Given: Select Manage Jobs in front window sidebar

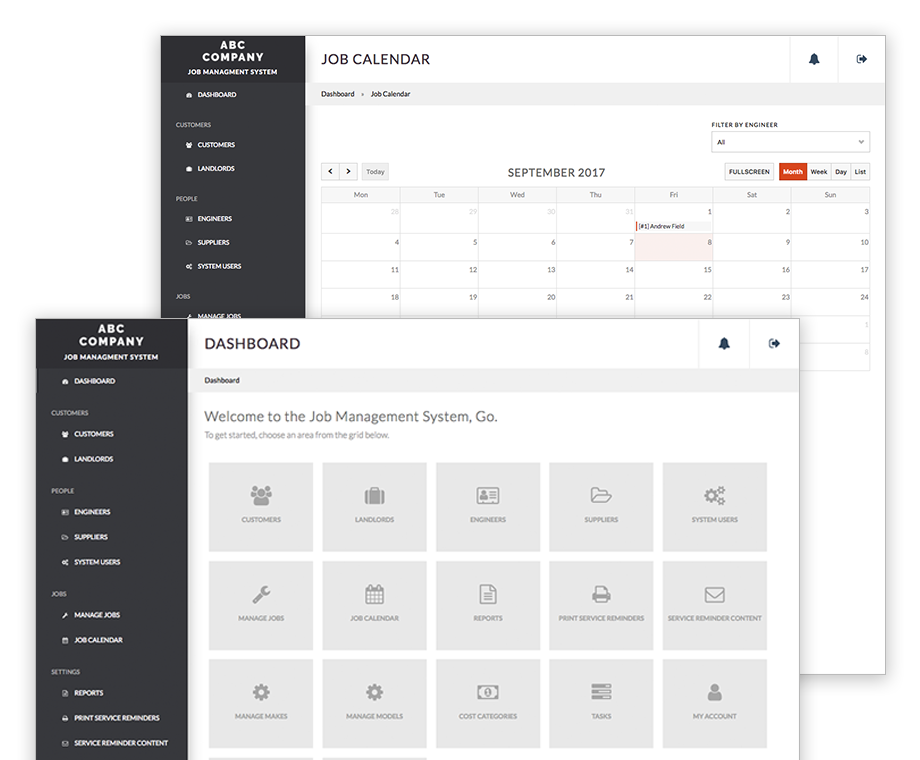Looking at the screenshot, I should pos(97,615).
